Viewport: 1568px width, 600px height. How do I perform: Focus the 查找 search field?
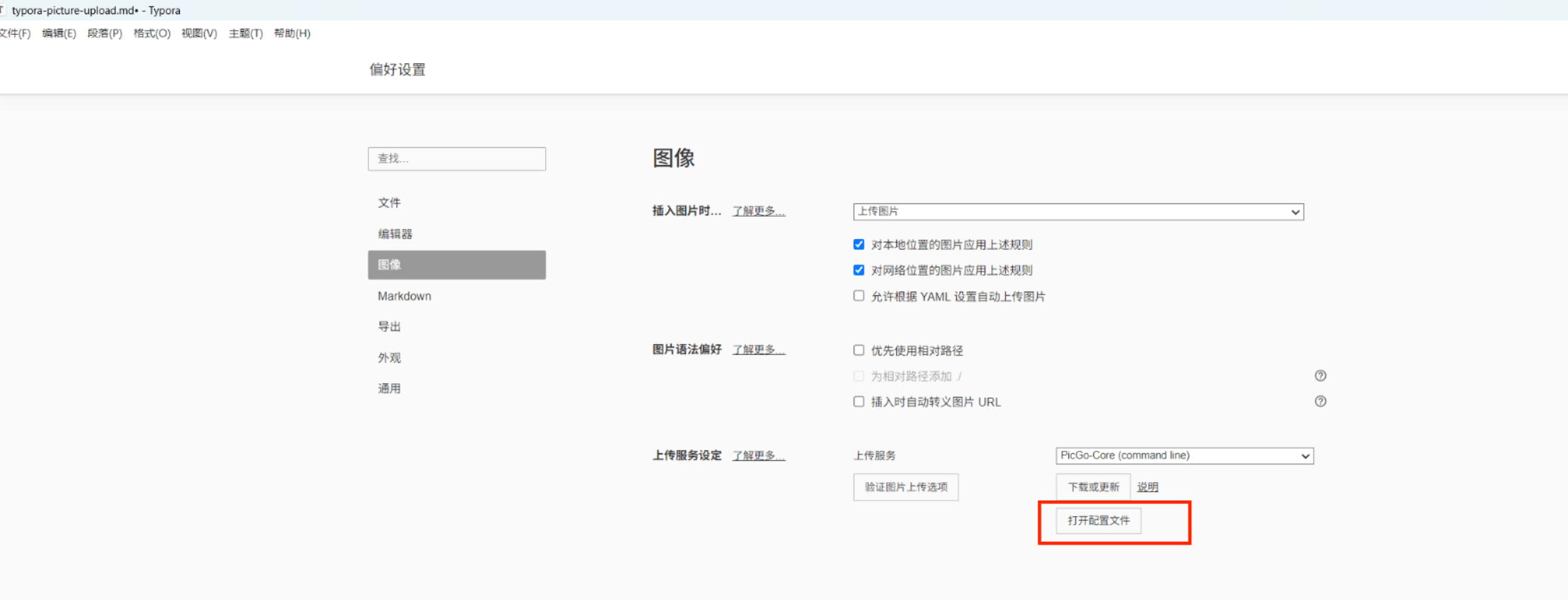pos(456,159)
